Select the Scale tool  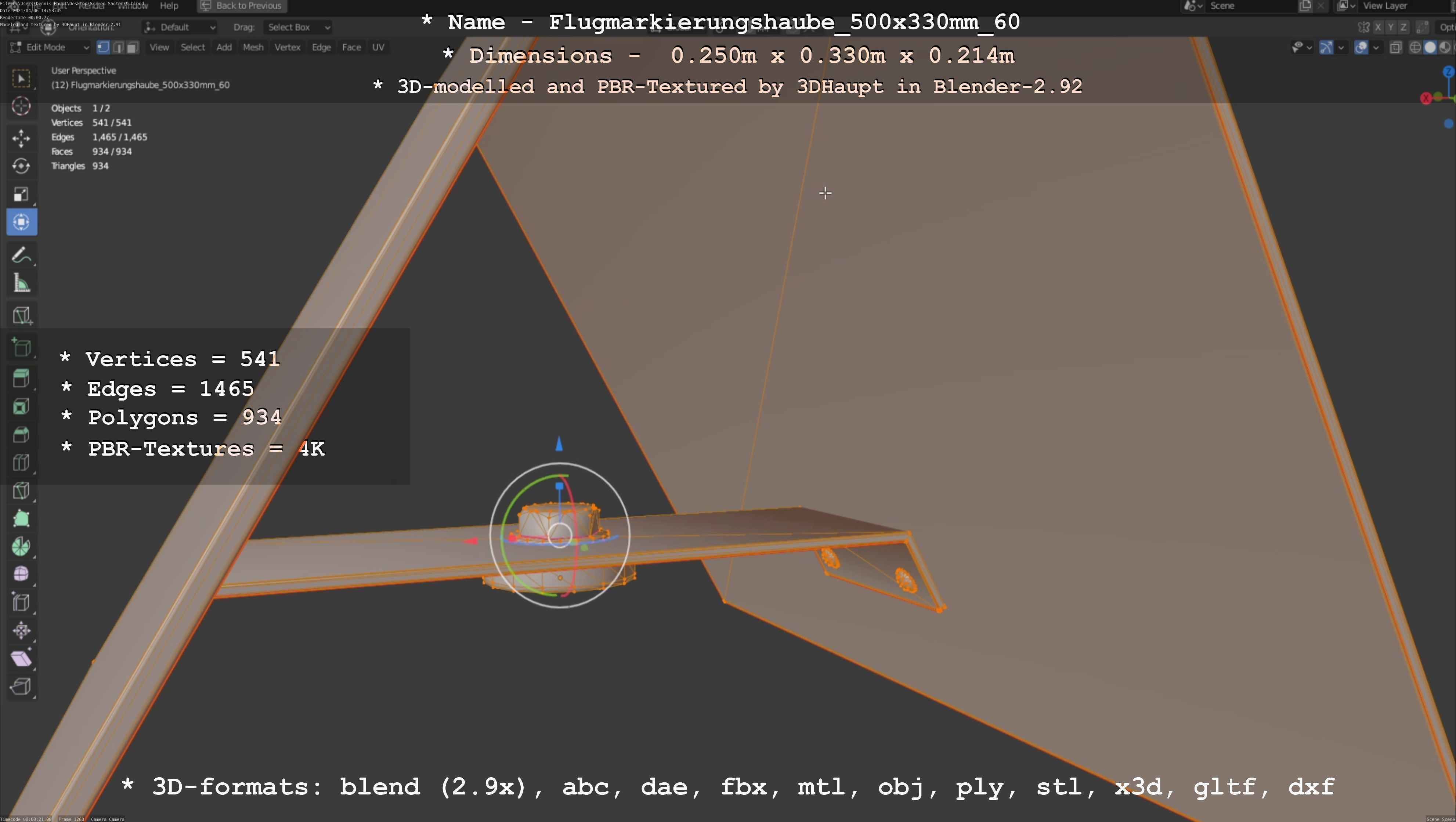coord(21,194)
